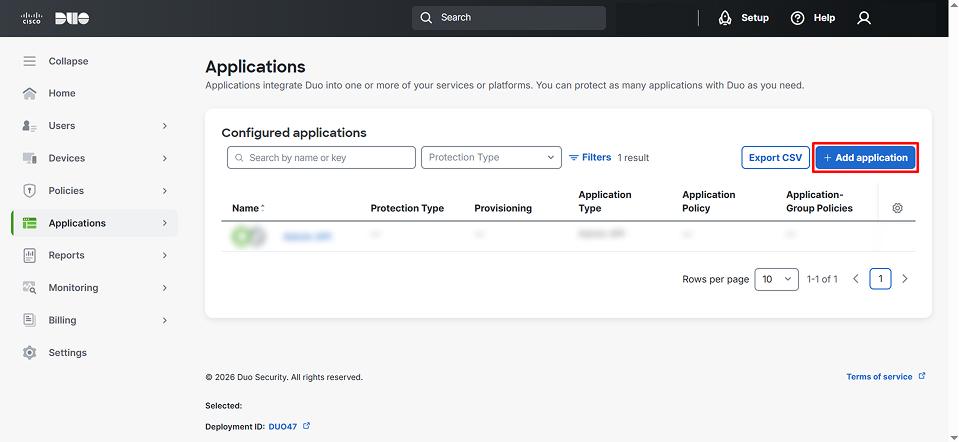This screenshot has width=959, height=442.
Task: Go to previous page arrow
Action: pos(856,279)
